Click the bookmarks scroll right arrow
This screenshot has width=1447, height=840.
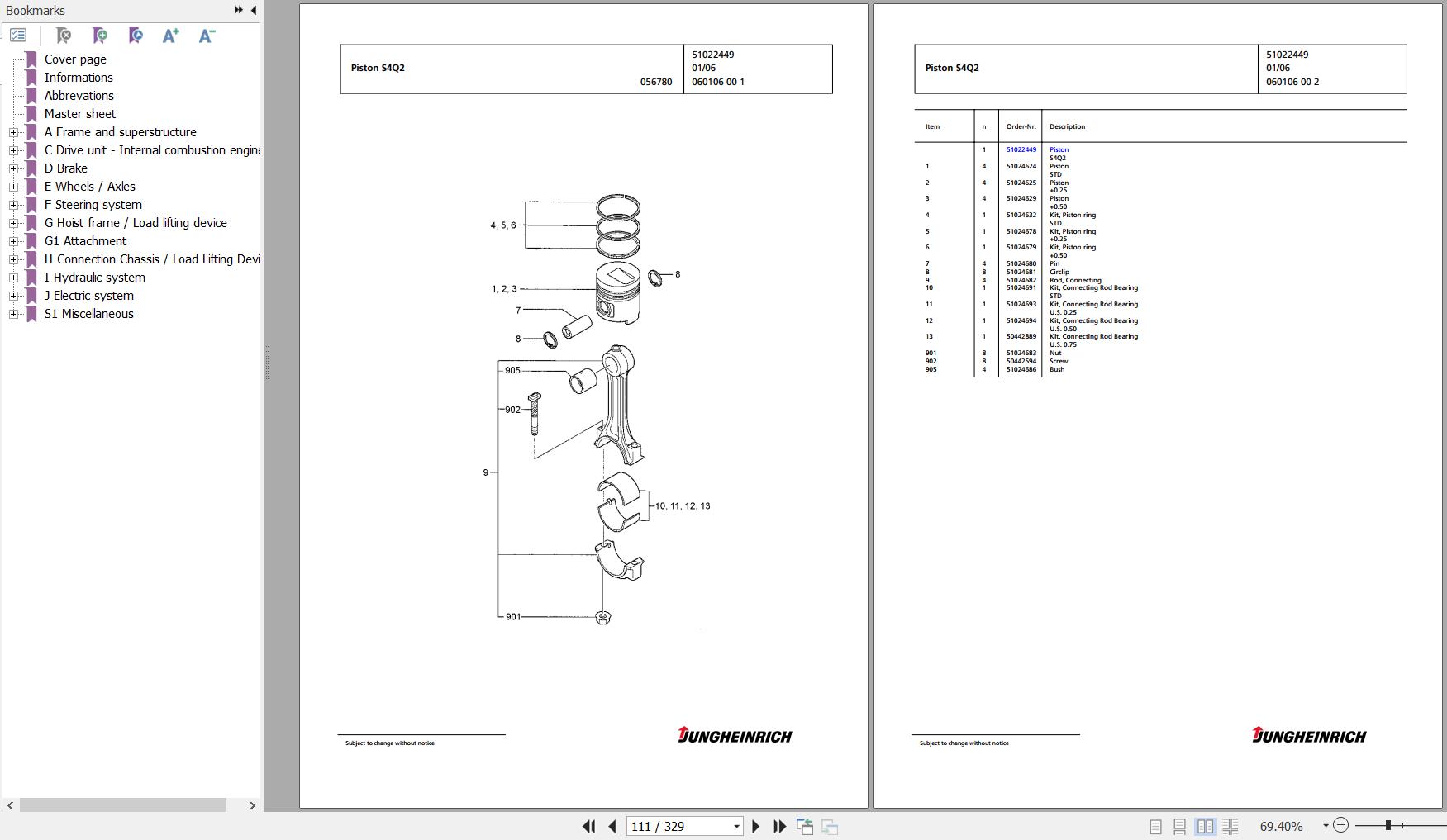point(252,805)
